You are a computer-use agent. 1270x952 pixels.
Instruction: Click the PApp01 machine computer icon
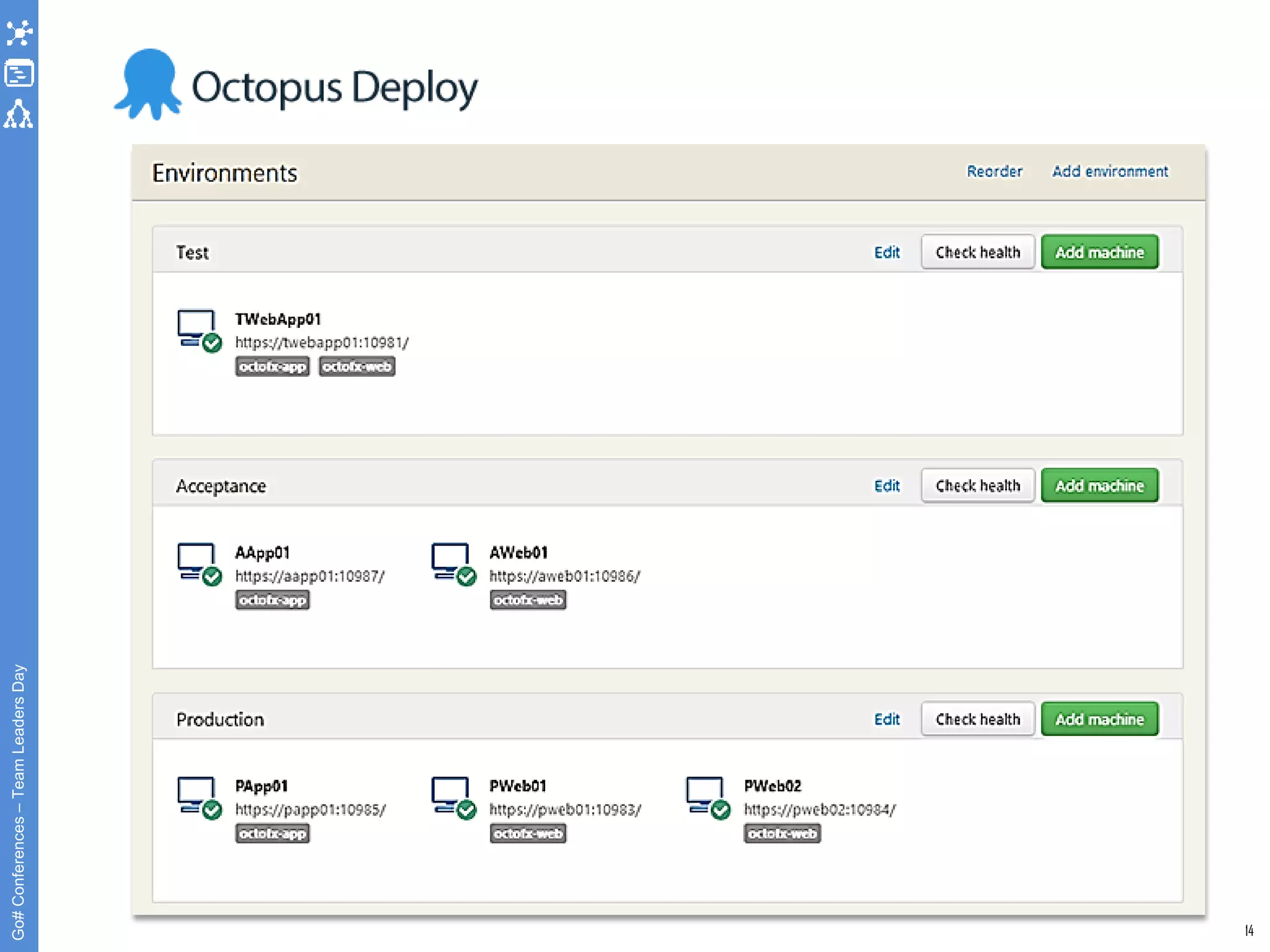[x=197, y=796]
